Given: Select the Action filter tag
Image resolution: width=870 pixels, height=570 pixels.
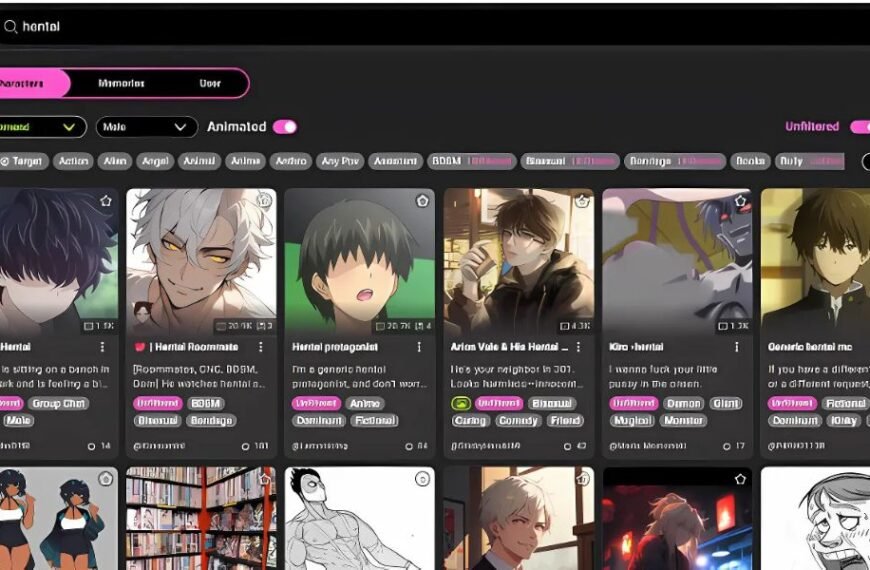Looking at the screenshot, I should click(x=73, y=162).
